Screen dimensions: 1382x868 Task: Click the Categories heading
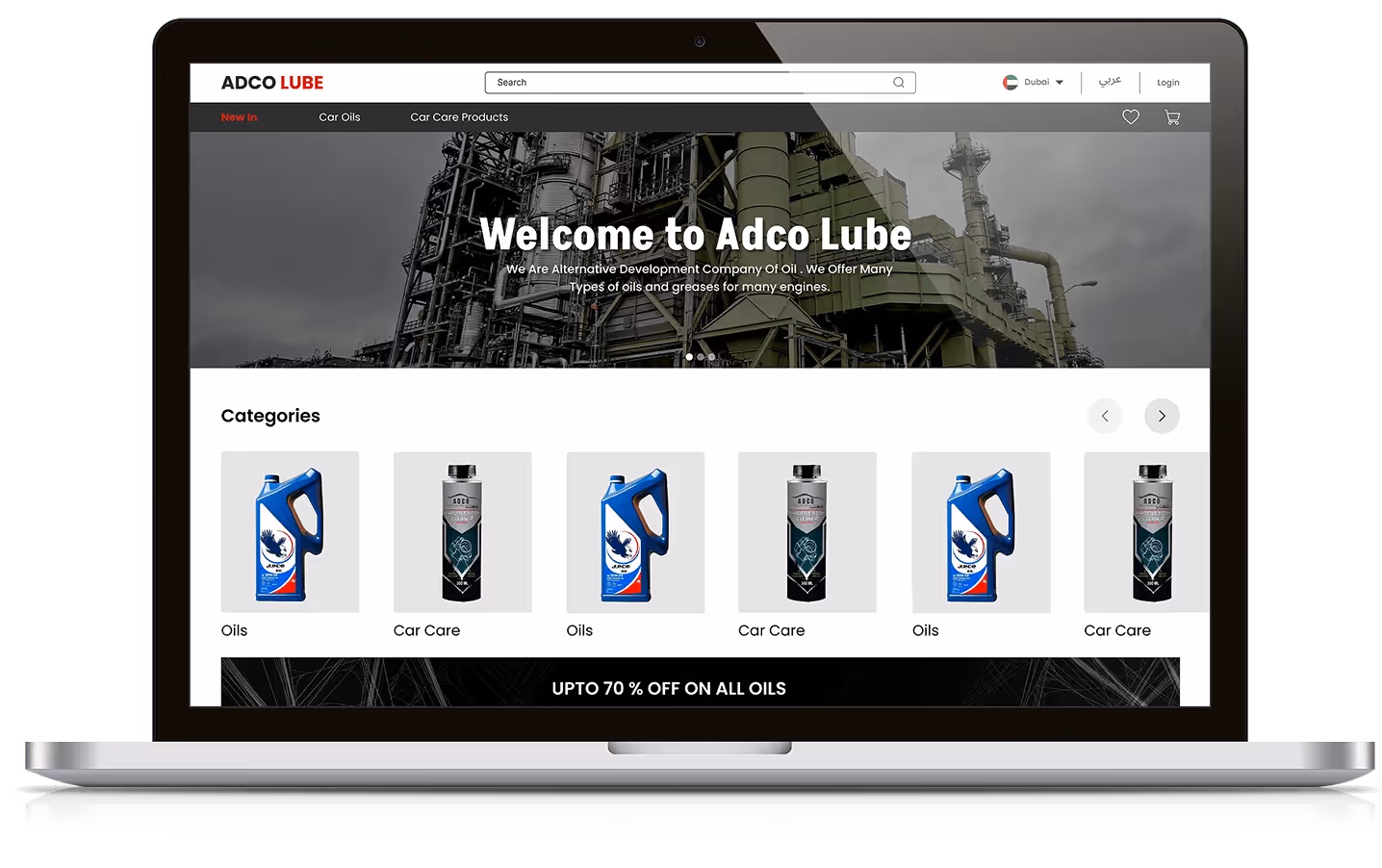270,416
